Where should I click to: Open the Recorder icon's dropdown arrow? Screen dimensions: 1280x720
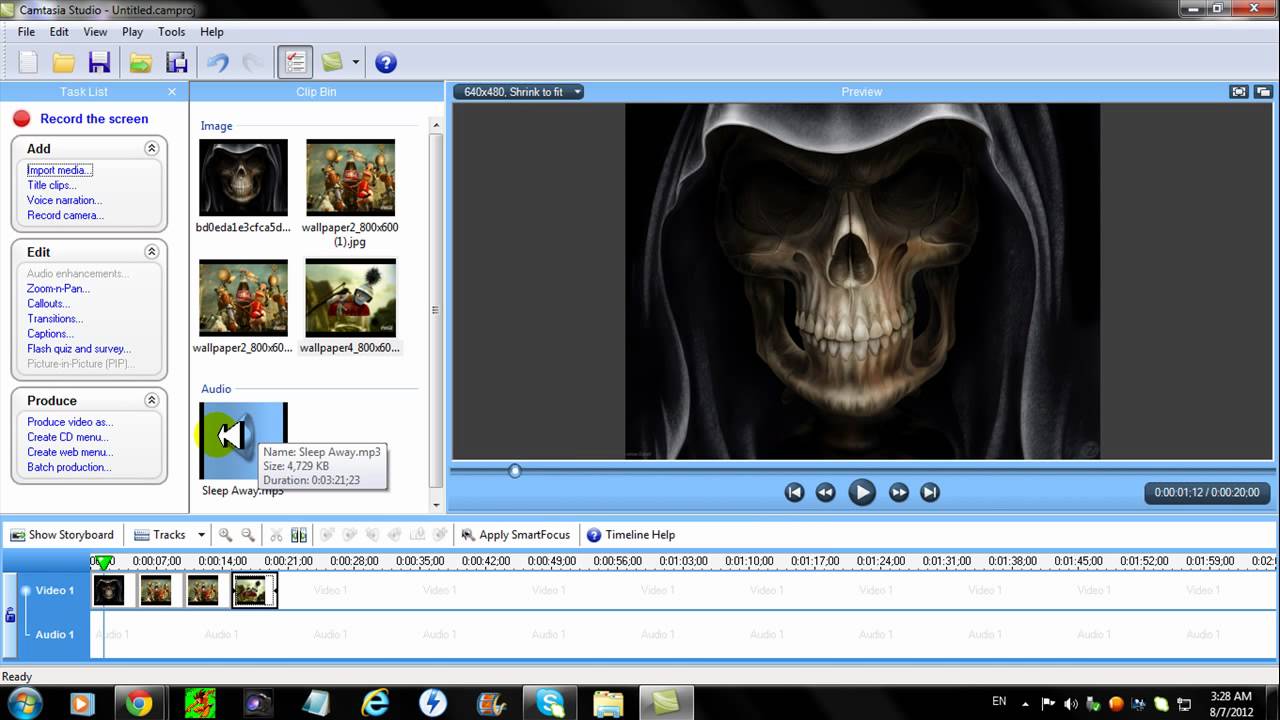coord(355,63)
